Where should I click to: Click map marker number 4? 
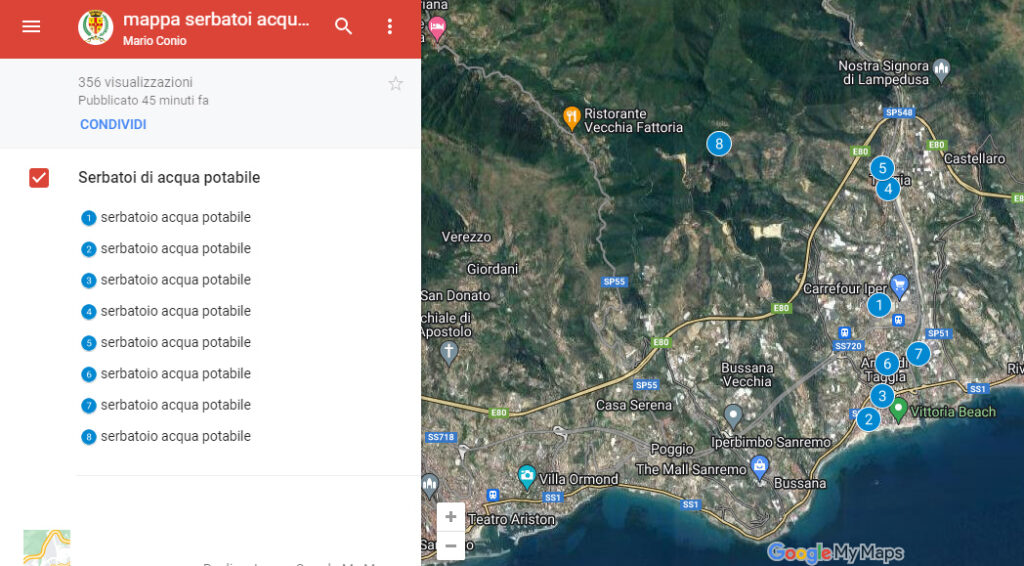pos(888,189)
